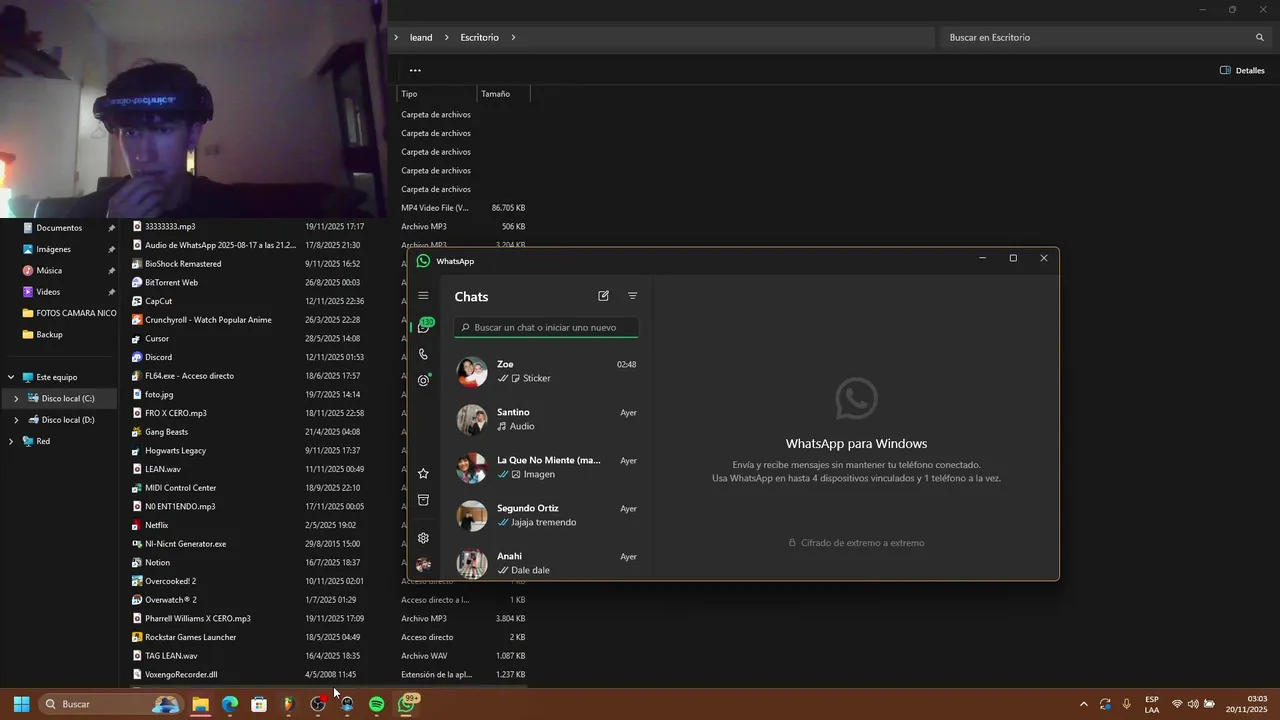The height and width of the screenshot is (720, 1280).
Task: Open WhatsApp Calls phone icon
Action: click(x=423, y=354)
